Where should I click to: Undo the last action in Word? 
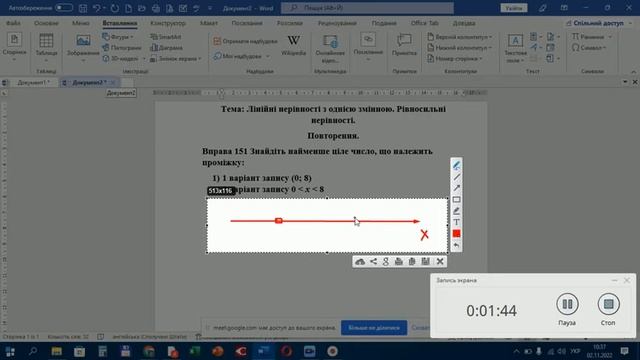click(97, 8)
